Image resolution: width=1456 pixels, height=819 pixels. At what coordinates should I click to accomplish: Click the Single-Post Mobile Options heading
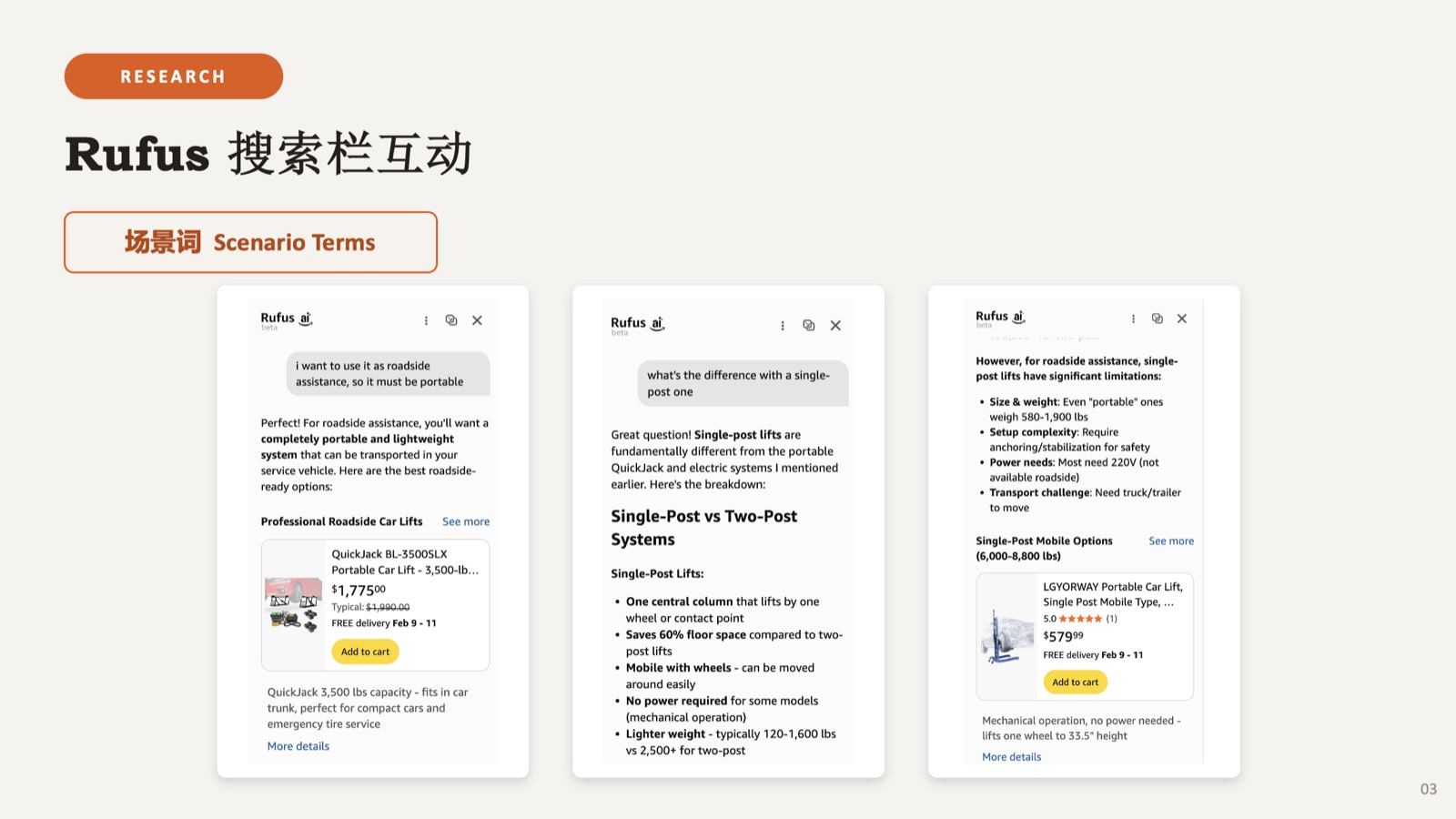pyautogui.click(x=1044, y=548)
